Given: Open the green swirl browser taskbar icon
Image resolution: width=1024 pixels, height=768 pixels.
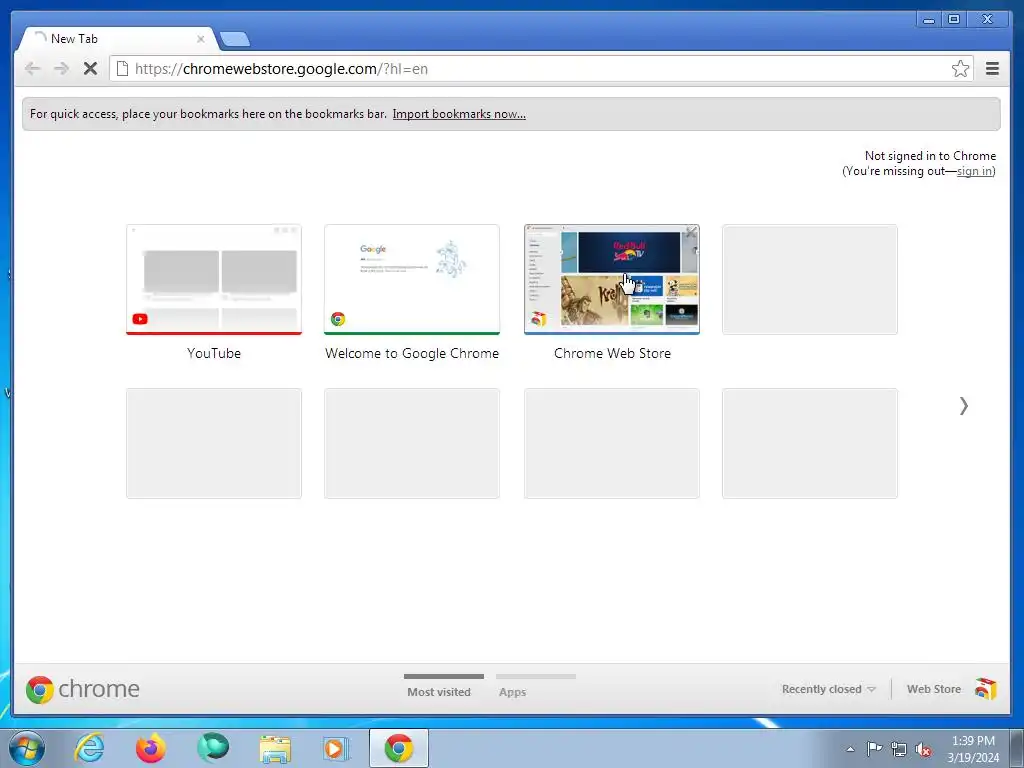Looking at the screenshot, I should pos(213,748).
